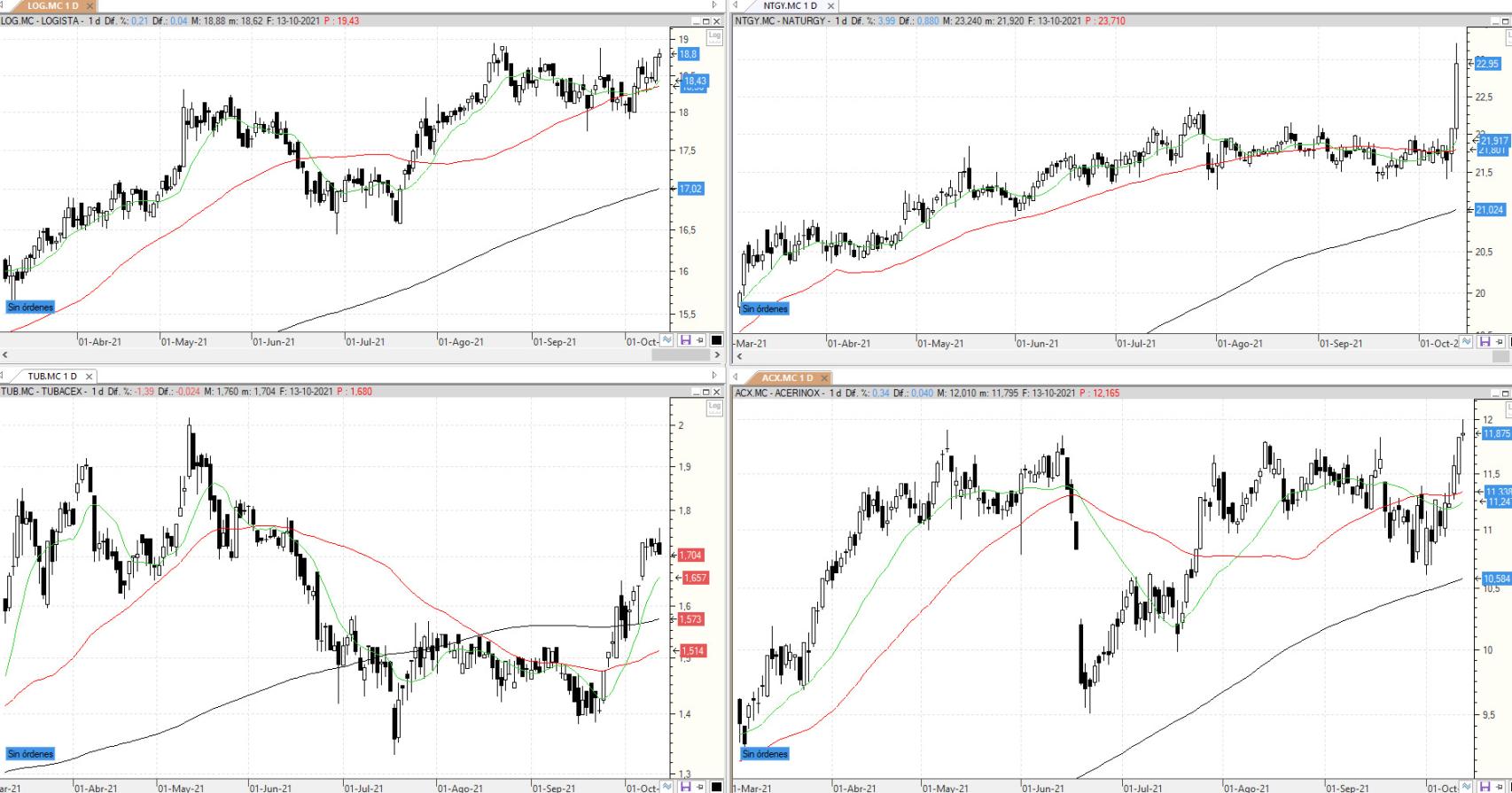Screen dimensions: 1512x793
Task: Click the save icon in ACERINOX chart
Action: (x=1485, y=786)
